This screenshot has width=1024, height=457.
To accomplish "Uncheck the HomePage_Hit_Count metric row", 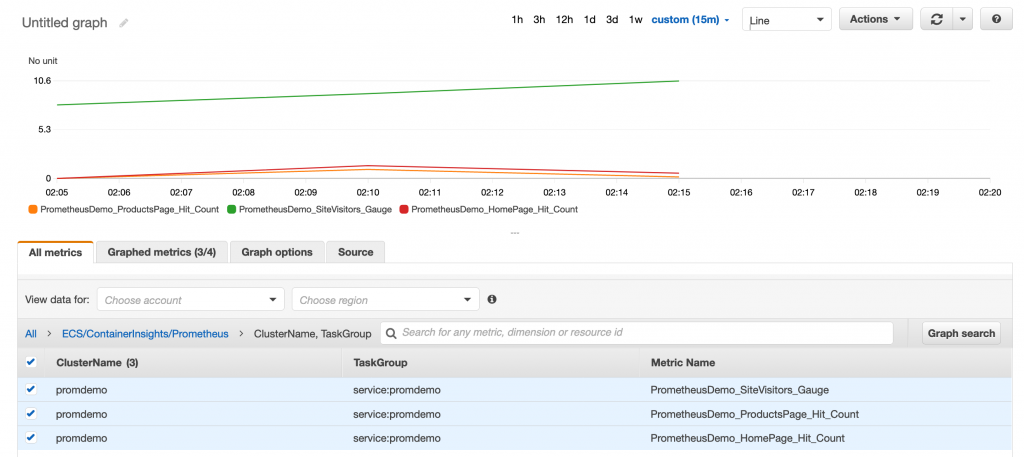I will tap(31, 437).
